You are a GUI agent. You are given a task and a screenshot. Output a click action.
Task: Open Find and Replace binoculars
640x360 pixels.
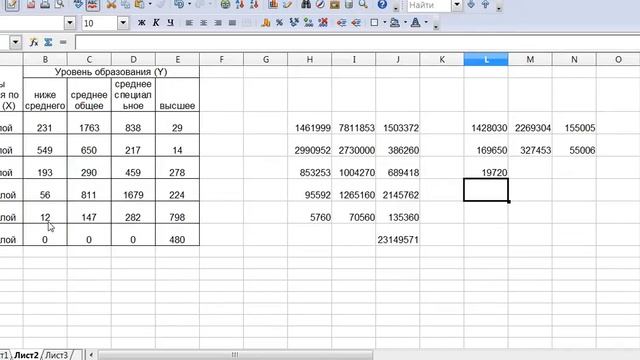306,4
